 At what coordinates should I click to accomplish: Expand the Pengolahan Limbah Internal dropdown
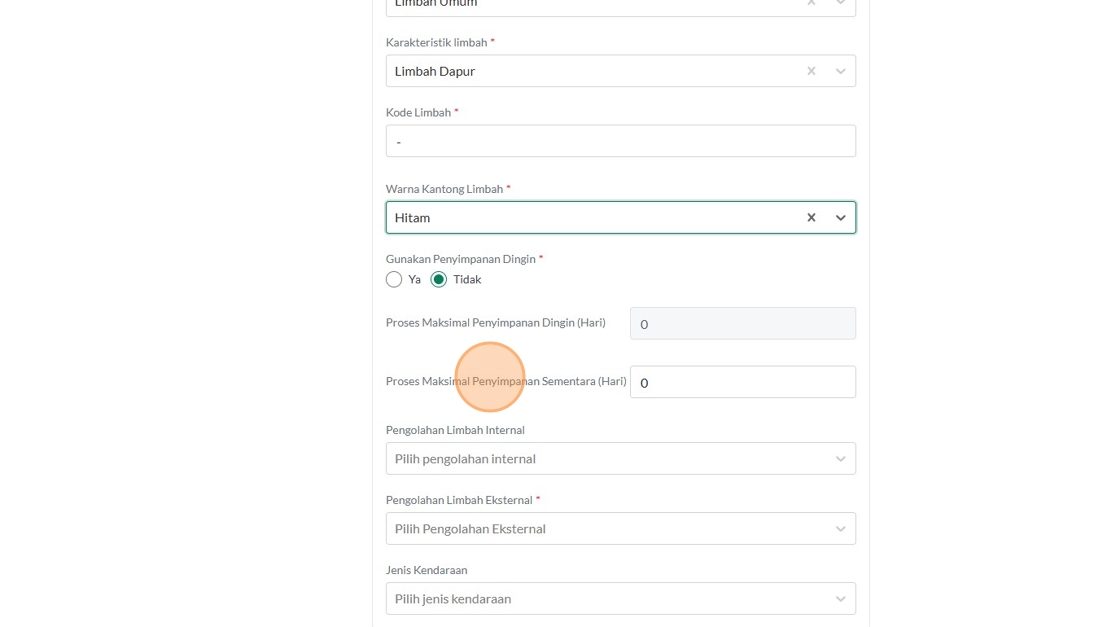pyautogui.click(x=840, y=459)
